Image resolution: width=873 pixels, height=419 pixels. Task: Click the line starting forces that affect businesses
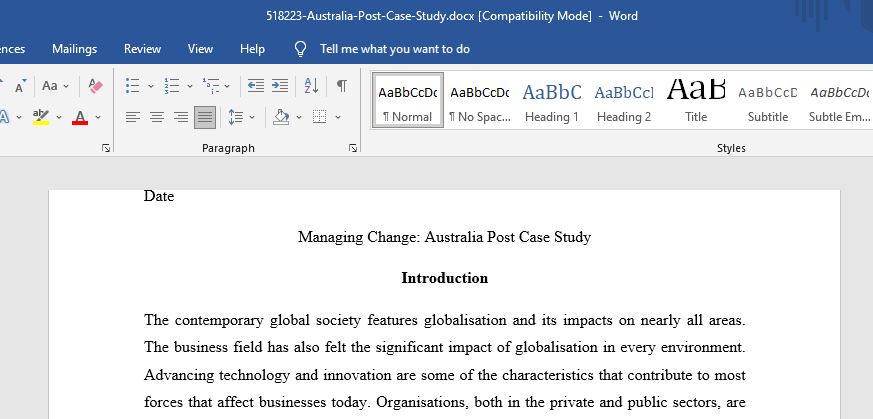pyautogui.click(x=444, y=402)
